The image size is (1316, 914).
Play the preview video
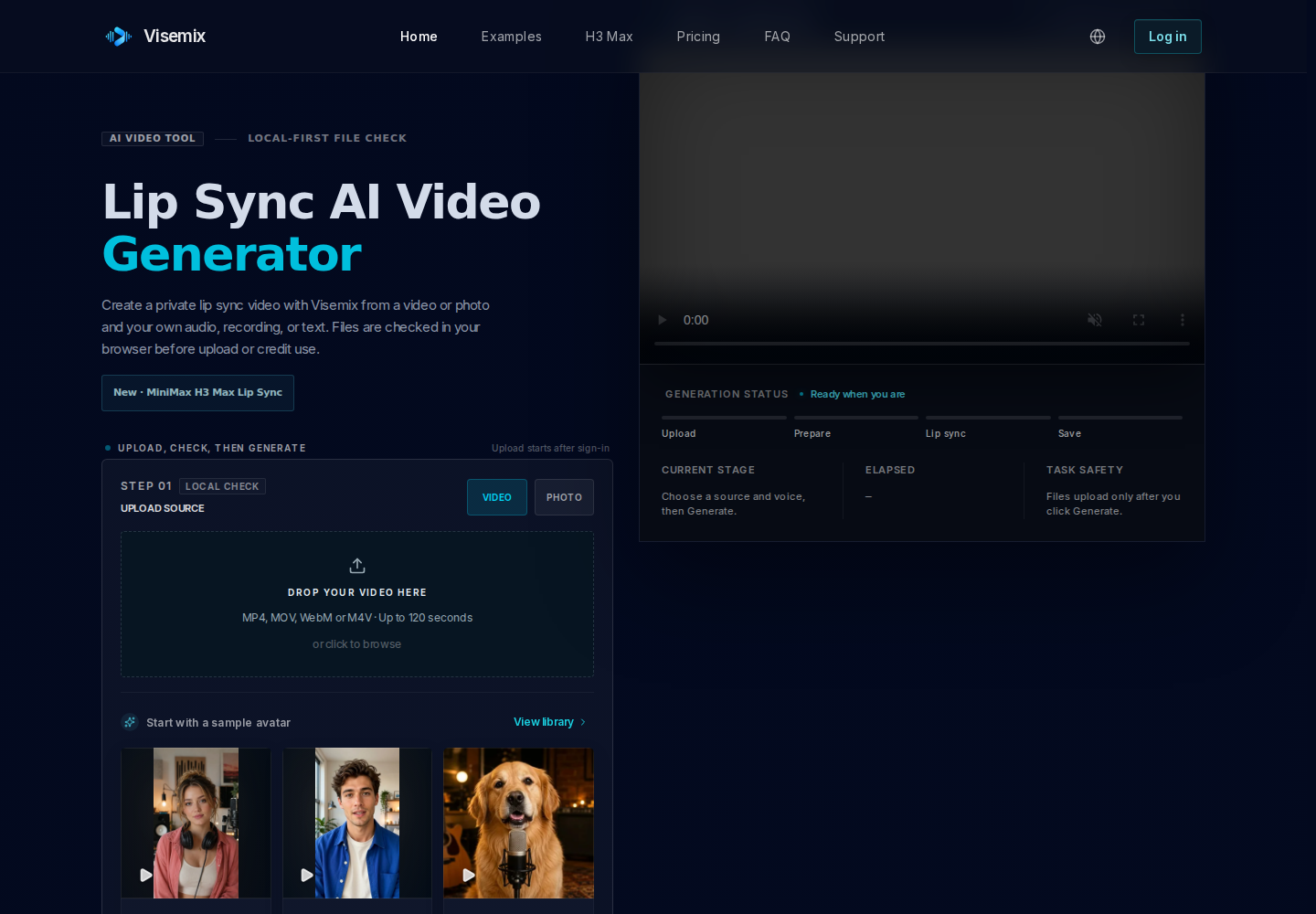[663, 320]
